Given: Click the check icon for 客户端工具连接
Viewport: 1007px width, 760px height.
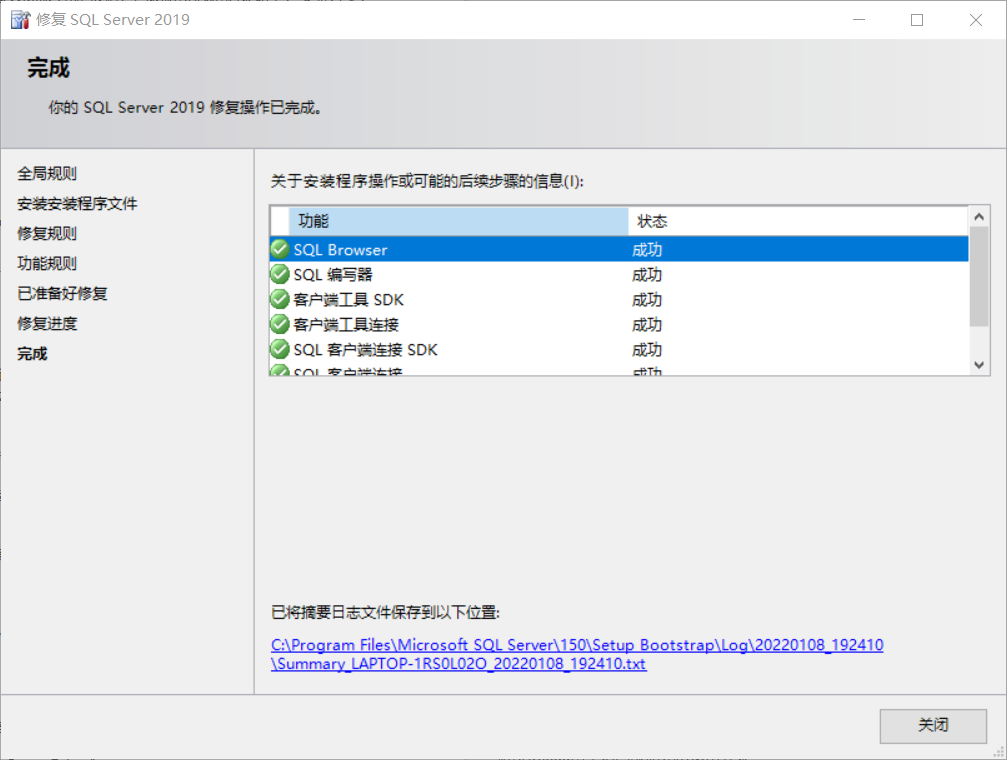Looking at the screenshot, I should pyautogui.click(x=279, y=324).
